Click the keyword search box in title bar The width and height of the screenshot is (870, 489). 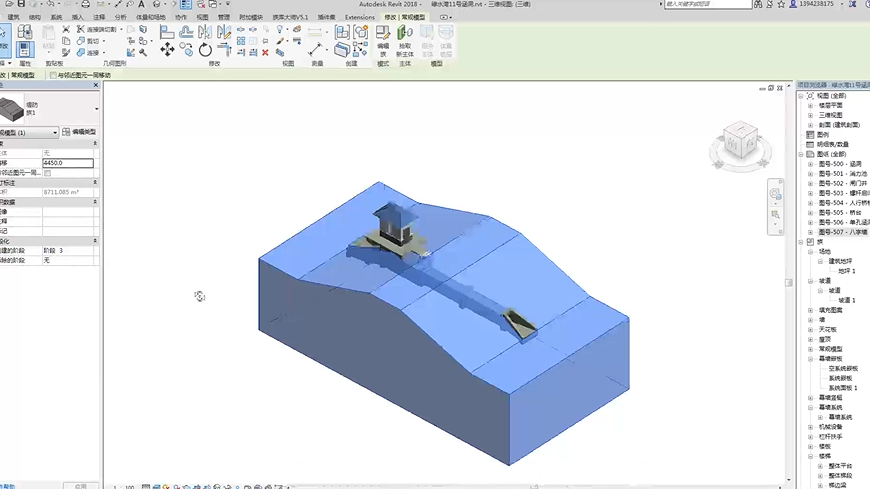[708, 4]
